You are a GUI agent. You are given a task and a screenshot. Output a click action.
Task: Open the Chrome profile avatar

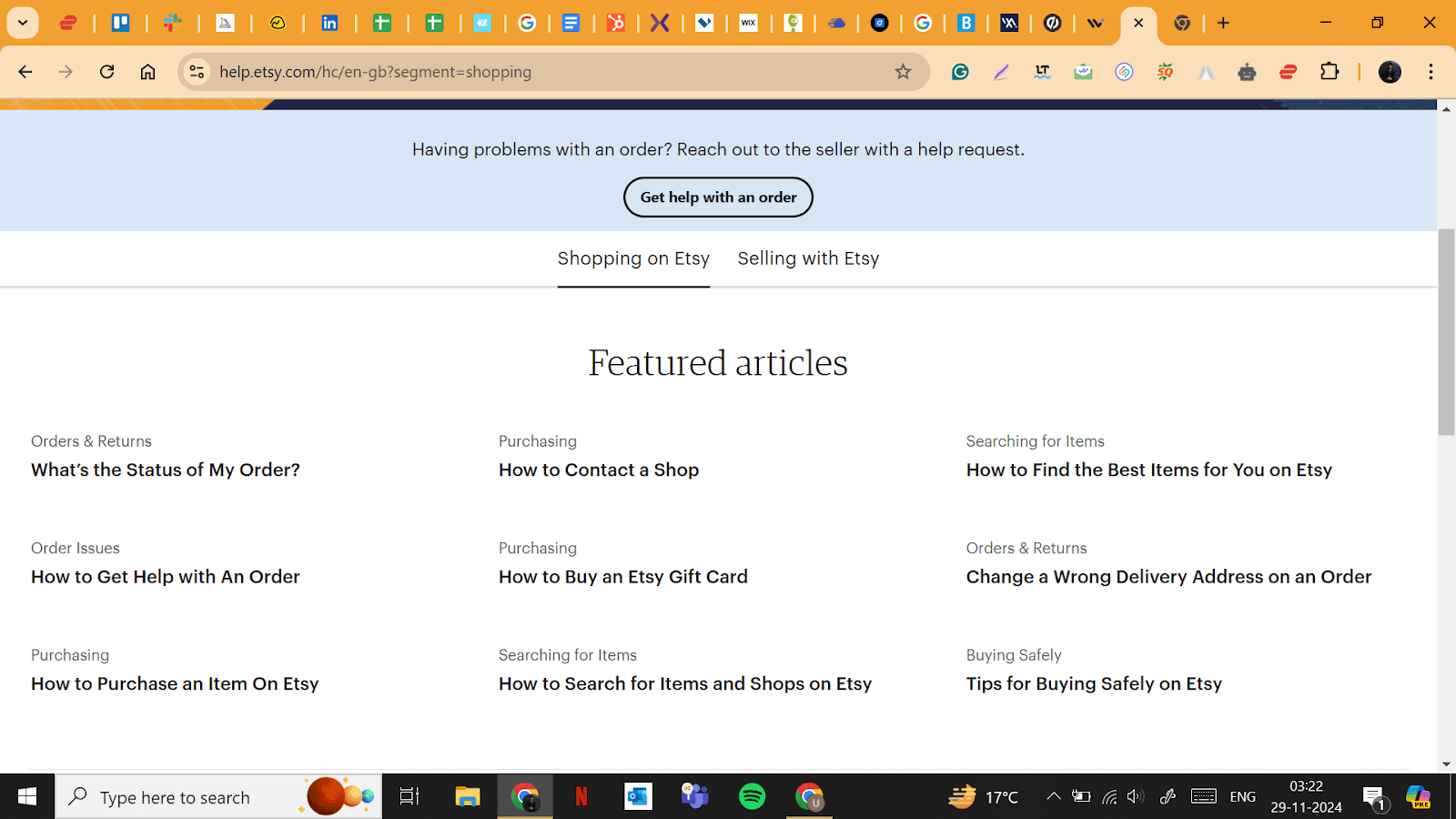tap(1390, 72)
